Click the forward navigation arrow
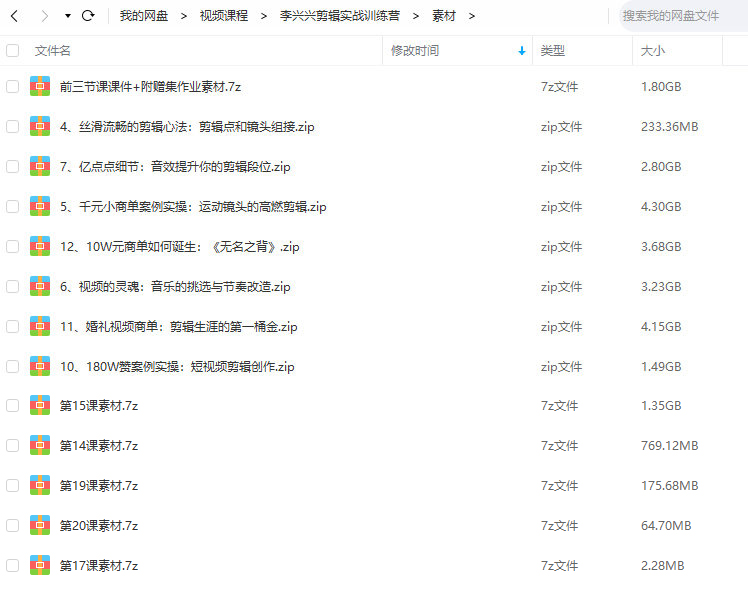Screen dimensions: 748x598 (43, 16)
